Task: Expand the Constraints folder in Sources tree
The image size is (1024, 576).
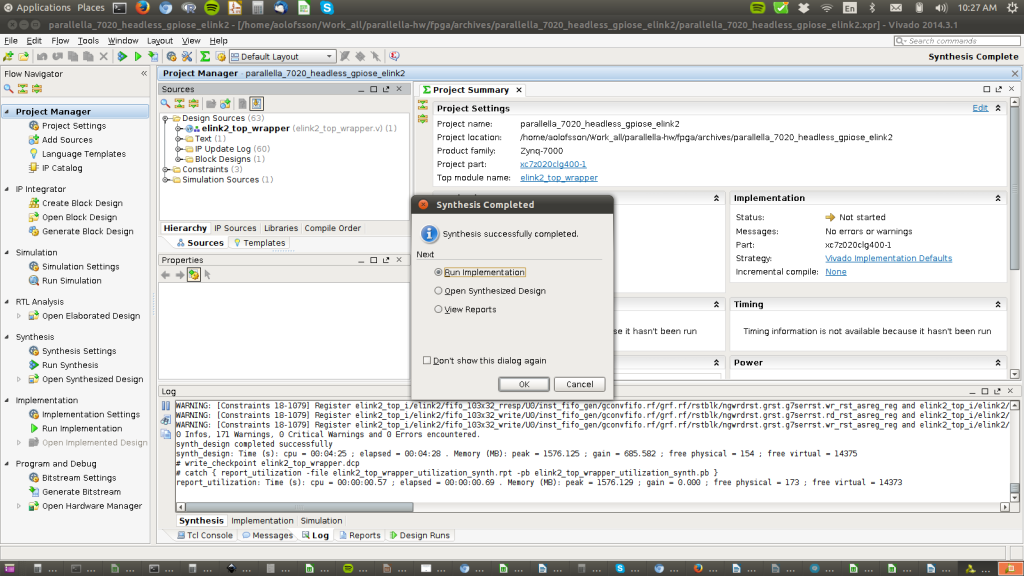Action: coord(166,170)
